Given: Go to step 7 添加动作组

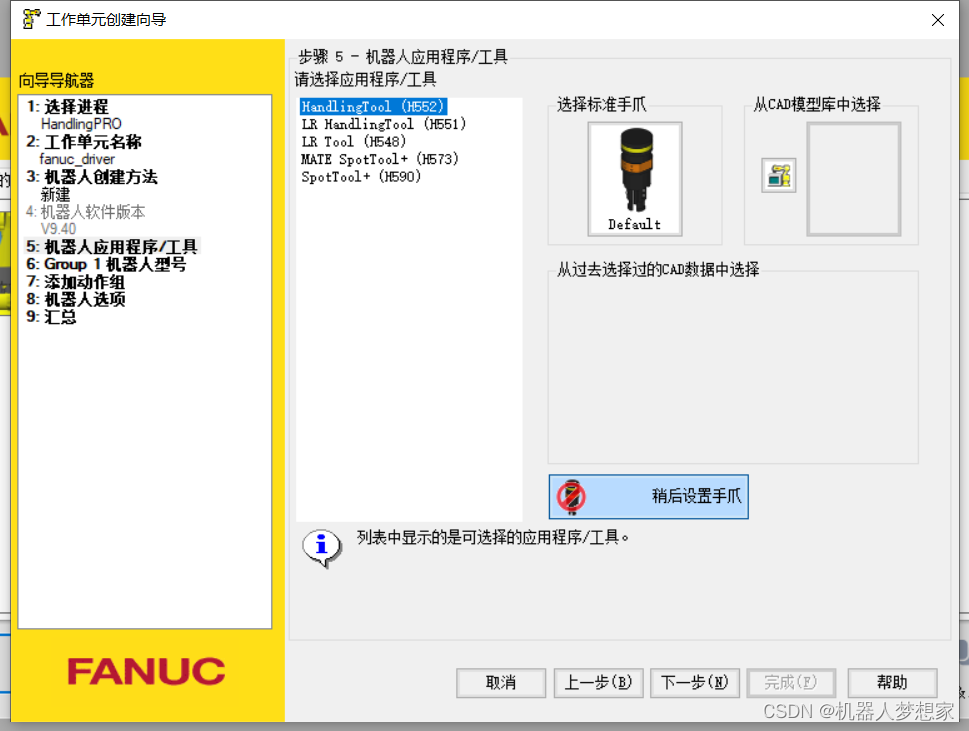Looking at the screenshot, I should coord(75,282).
